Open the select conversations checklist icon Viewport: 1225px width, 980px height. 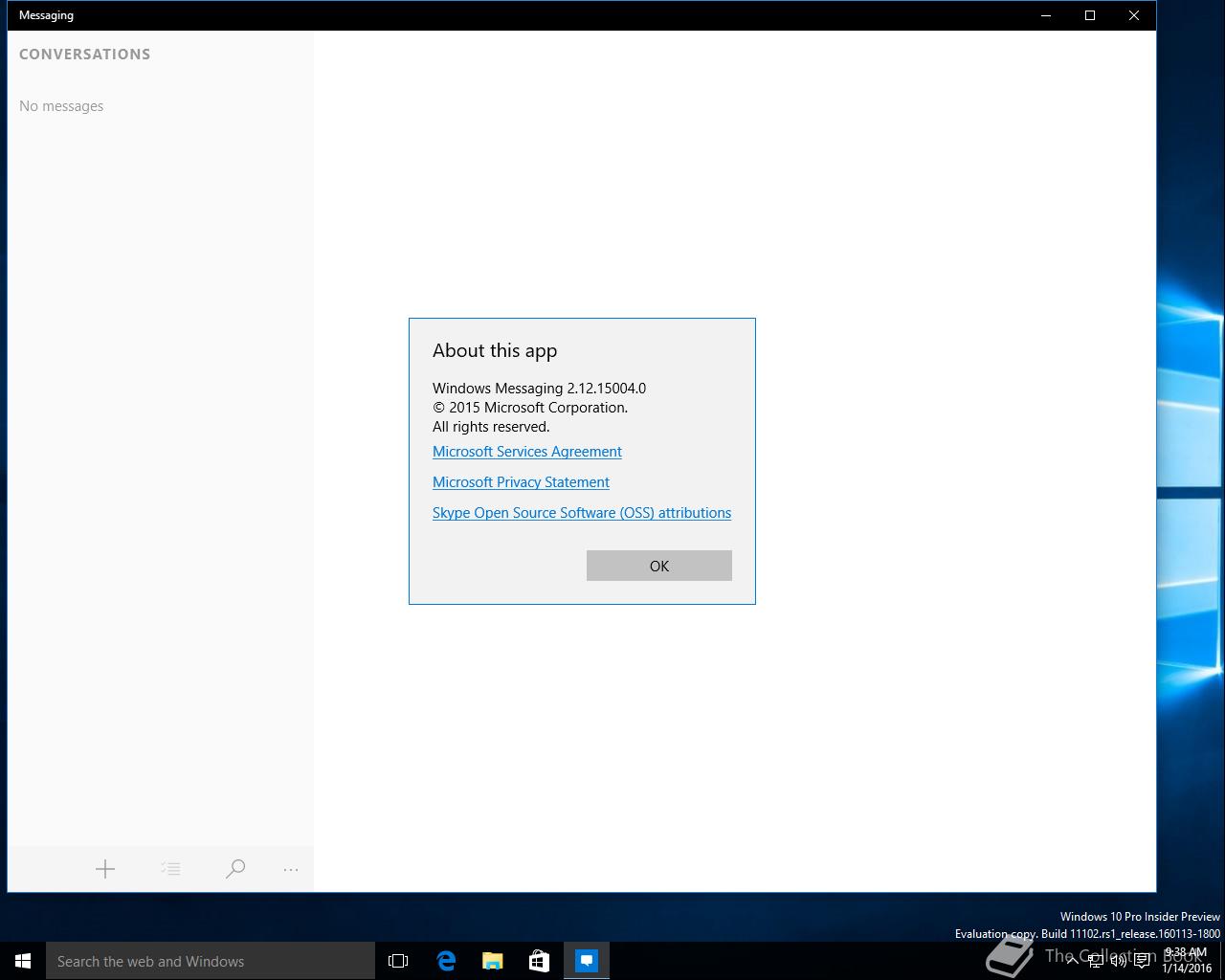[x=170, y=869]
